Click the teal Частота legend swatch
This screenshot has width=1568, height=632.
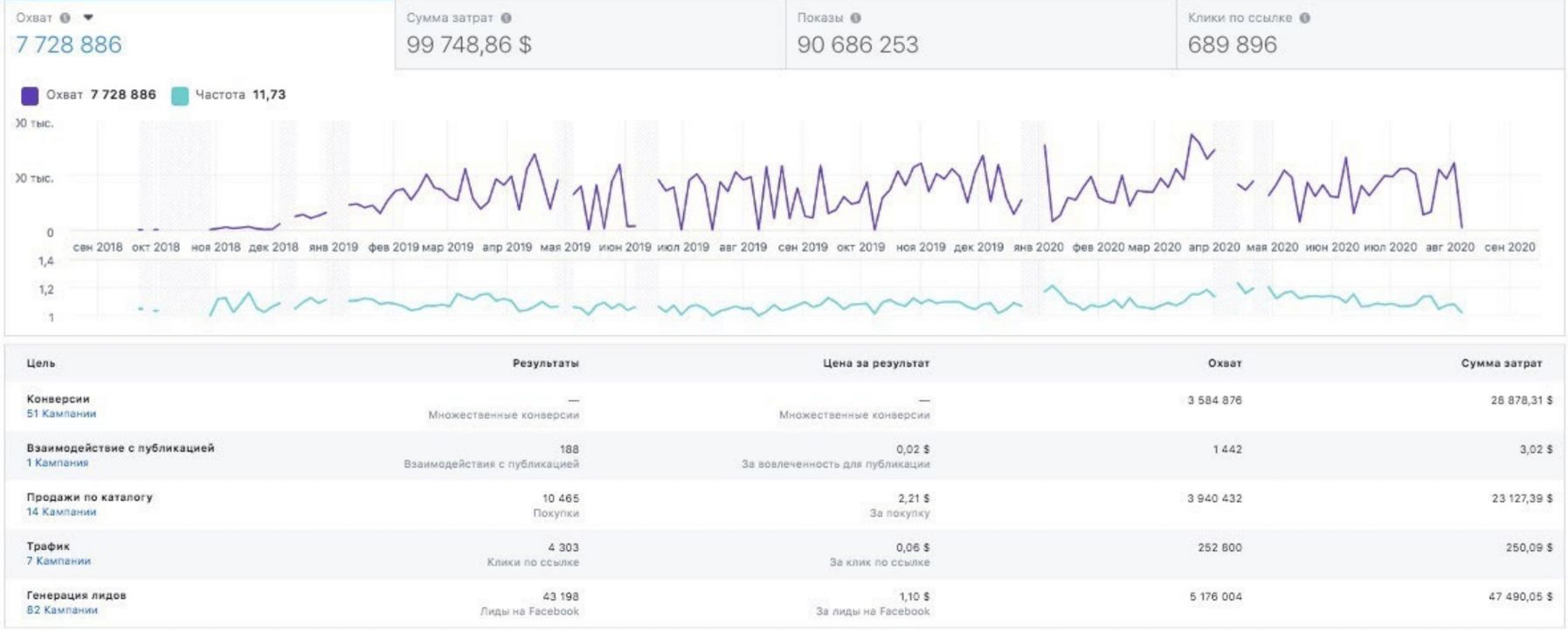[x=180, y=95]
